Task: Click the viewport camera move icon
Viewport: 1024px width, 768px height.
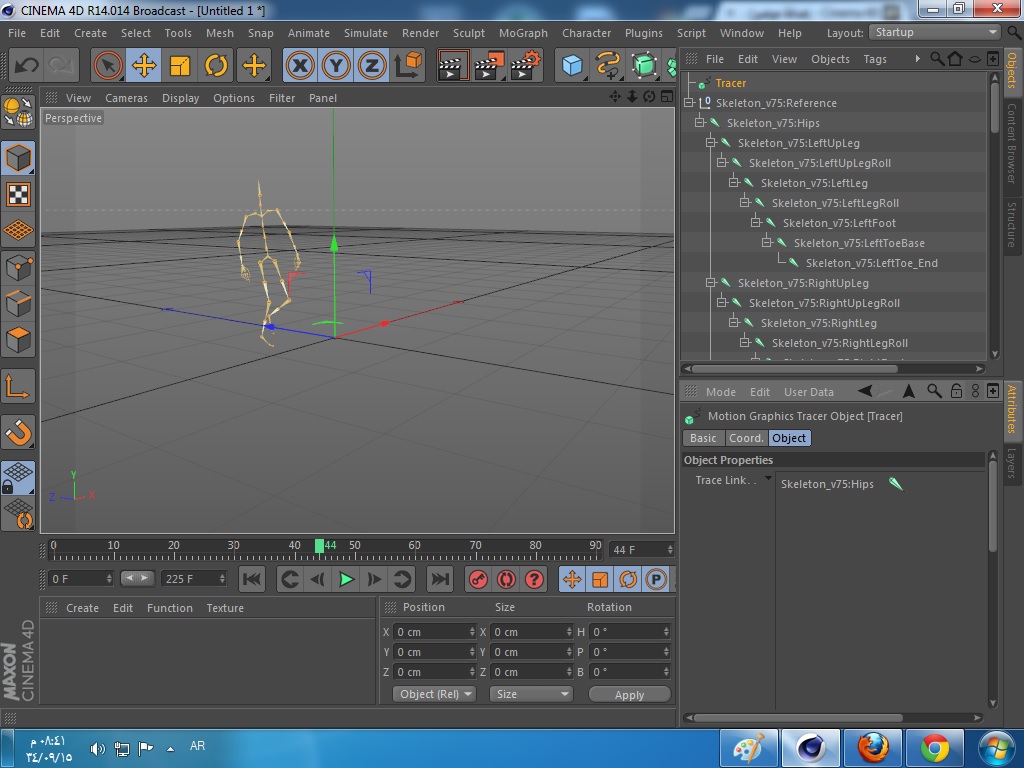Action: pyautogui.click(x=615, y=97)
